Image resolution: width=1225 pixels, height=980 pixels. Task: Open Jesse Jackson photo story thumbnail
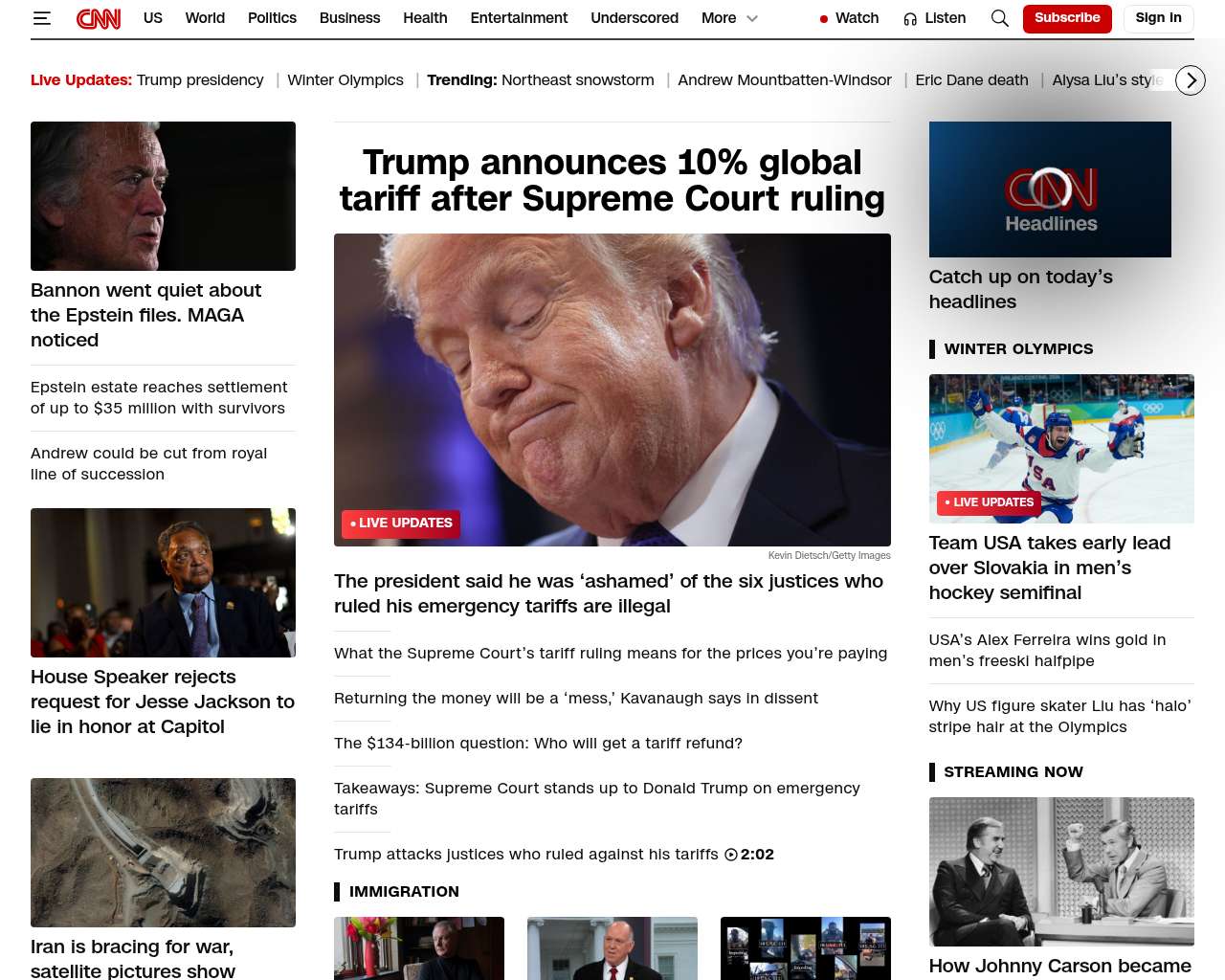click(163, 583)
